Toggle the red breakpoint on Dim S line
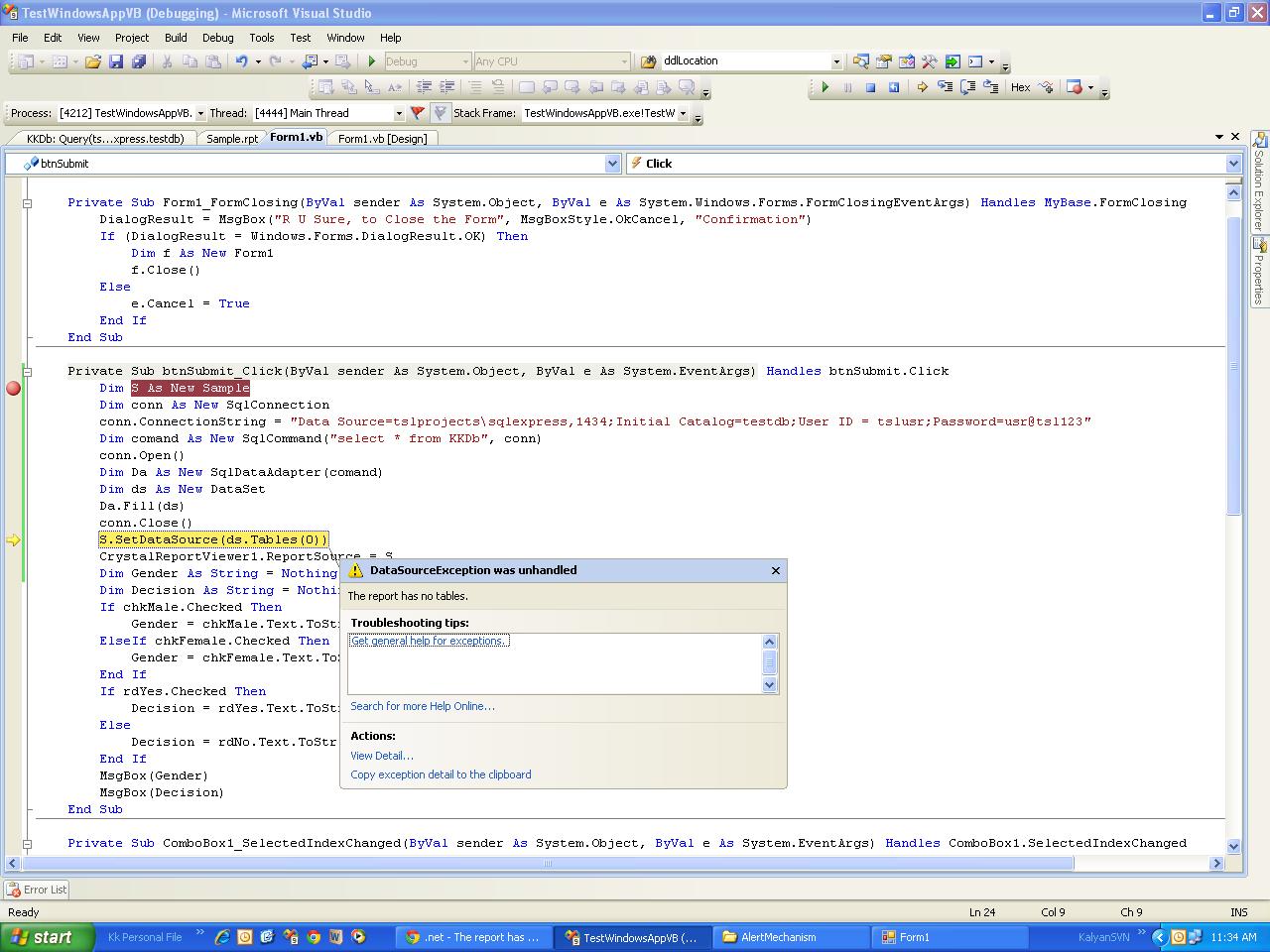This screenshot has height=952, width=1270. (x=14, y=388)
